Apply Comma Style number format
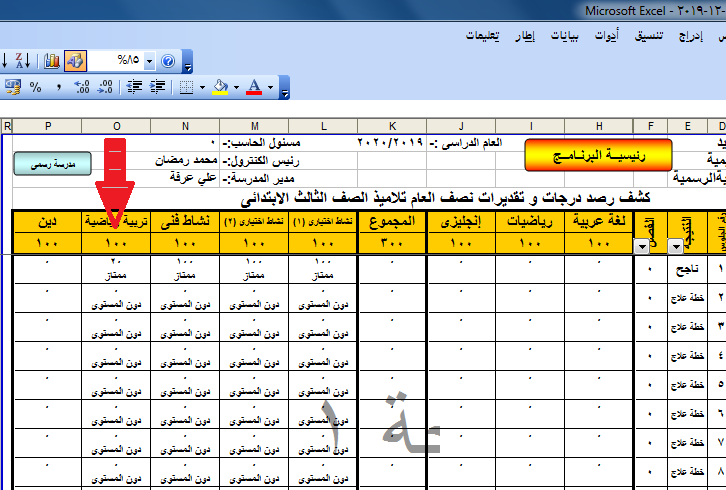 tap(59, 88)
